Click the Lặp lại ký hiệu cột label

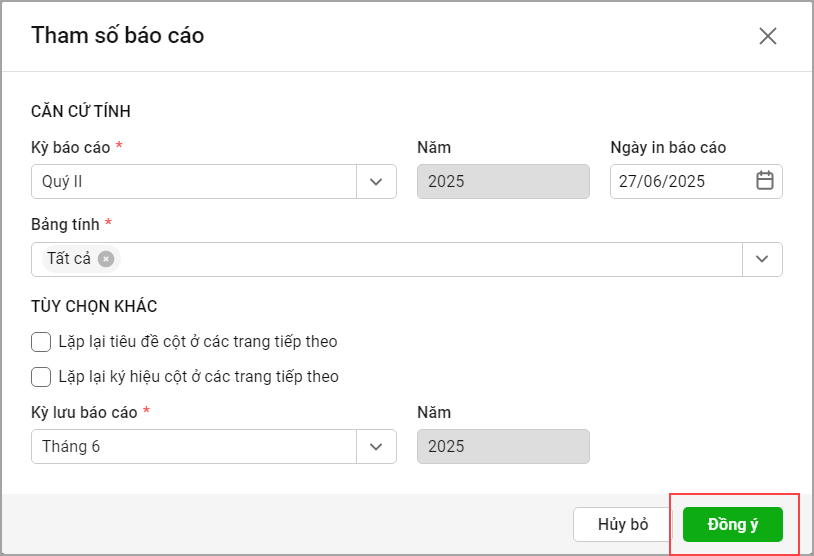[x=198, y=377]
